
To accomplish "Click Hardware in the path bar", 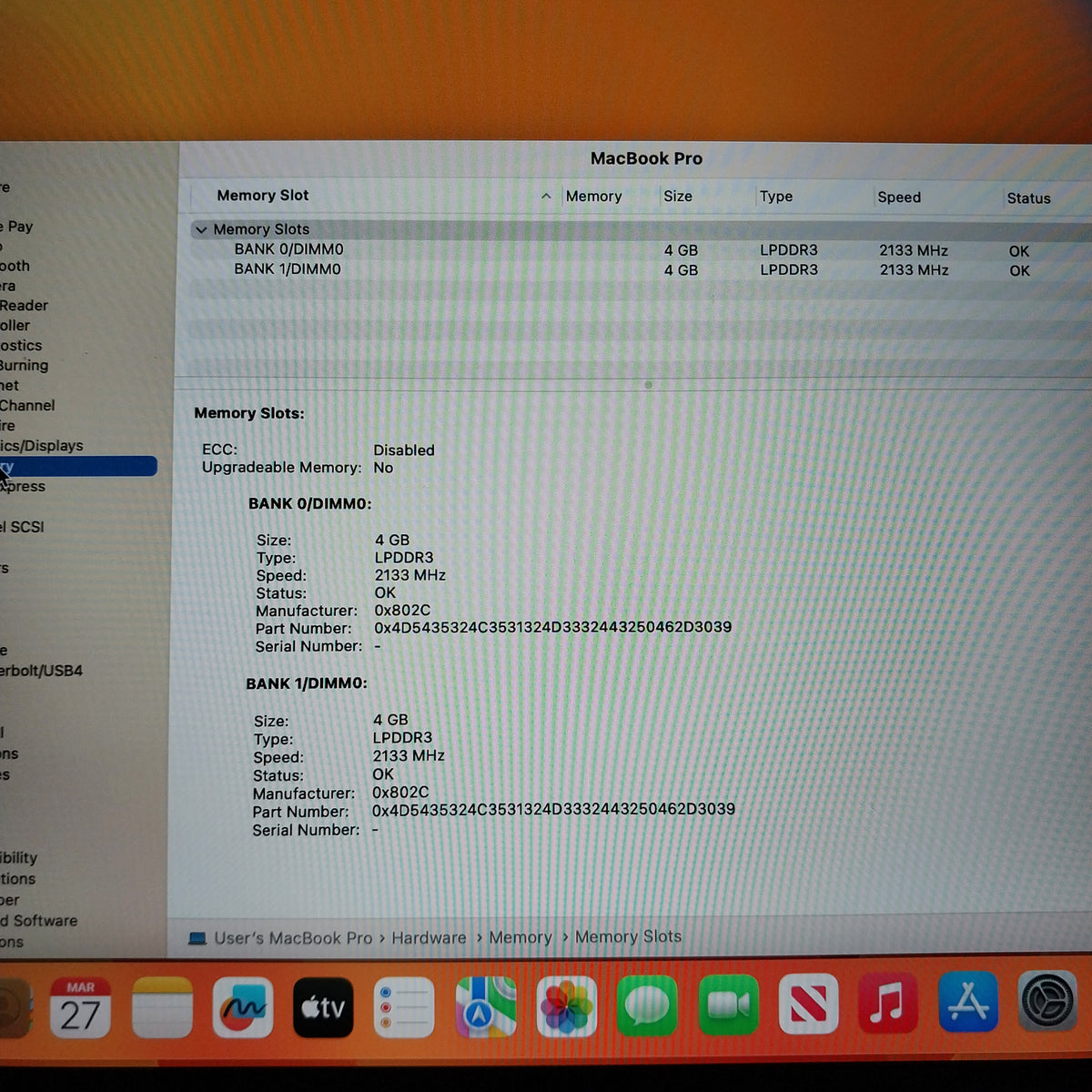I will pyautogui.click(x=429, y=937).
